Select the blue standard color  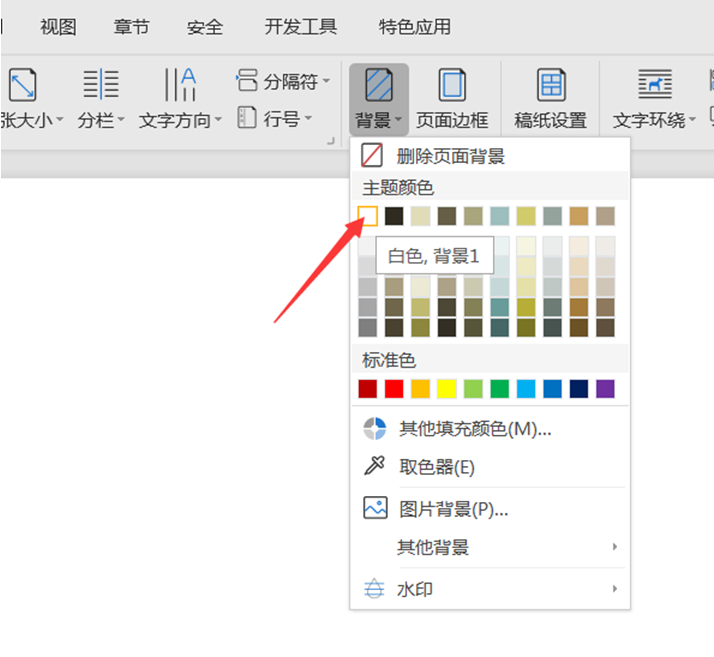[552, 388]
